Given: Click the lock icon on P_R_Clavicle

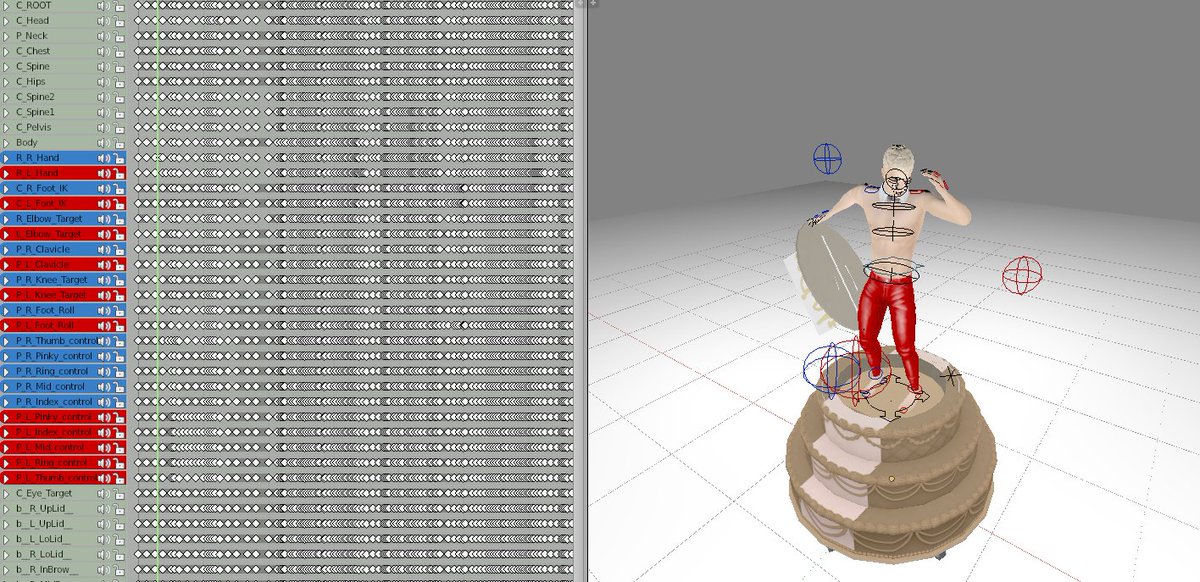Looking at the screenshot, I should (x=119, y=249).
